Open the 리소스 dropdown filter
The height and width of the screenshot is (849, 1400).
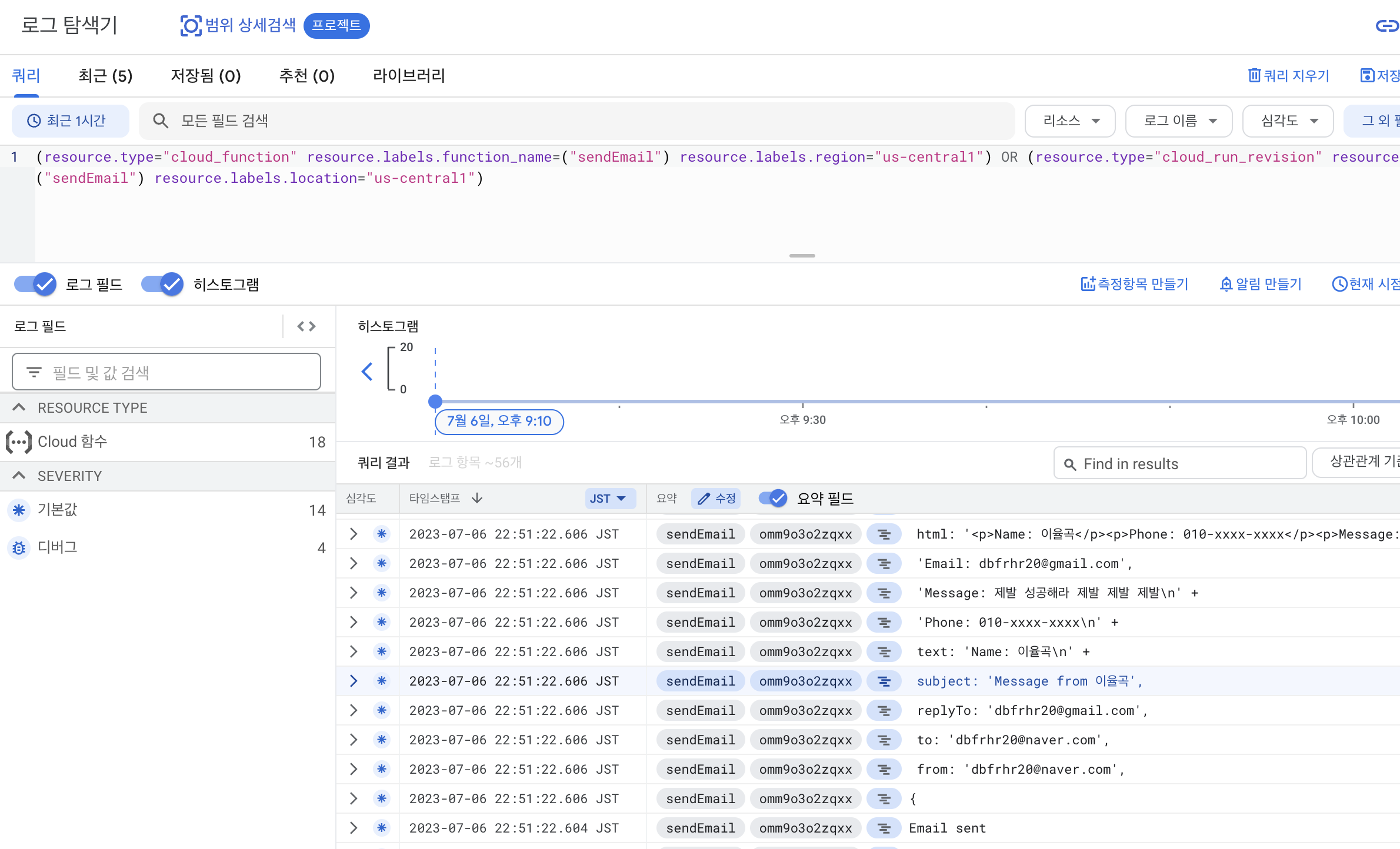click(1069, 121)
